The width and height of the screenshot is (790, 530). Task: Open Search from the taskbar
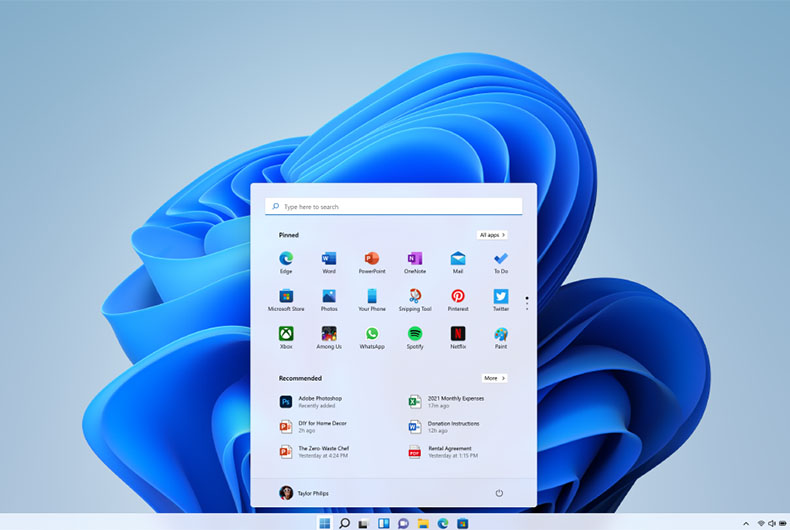tap(345, 523)
